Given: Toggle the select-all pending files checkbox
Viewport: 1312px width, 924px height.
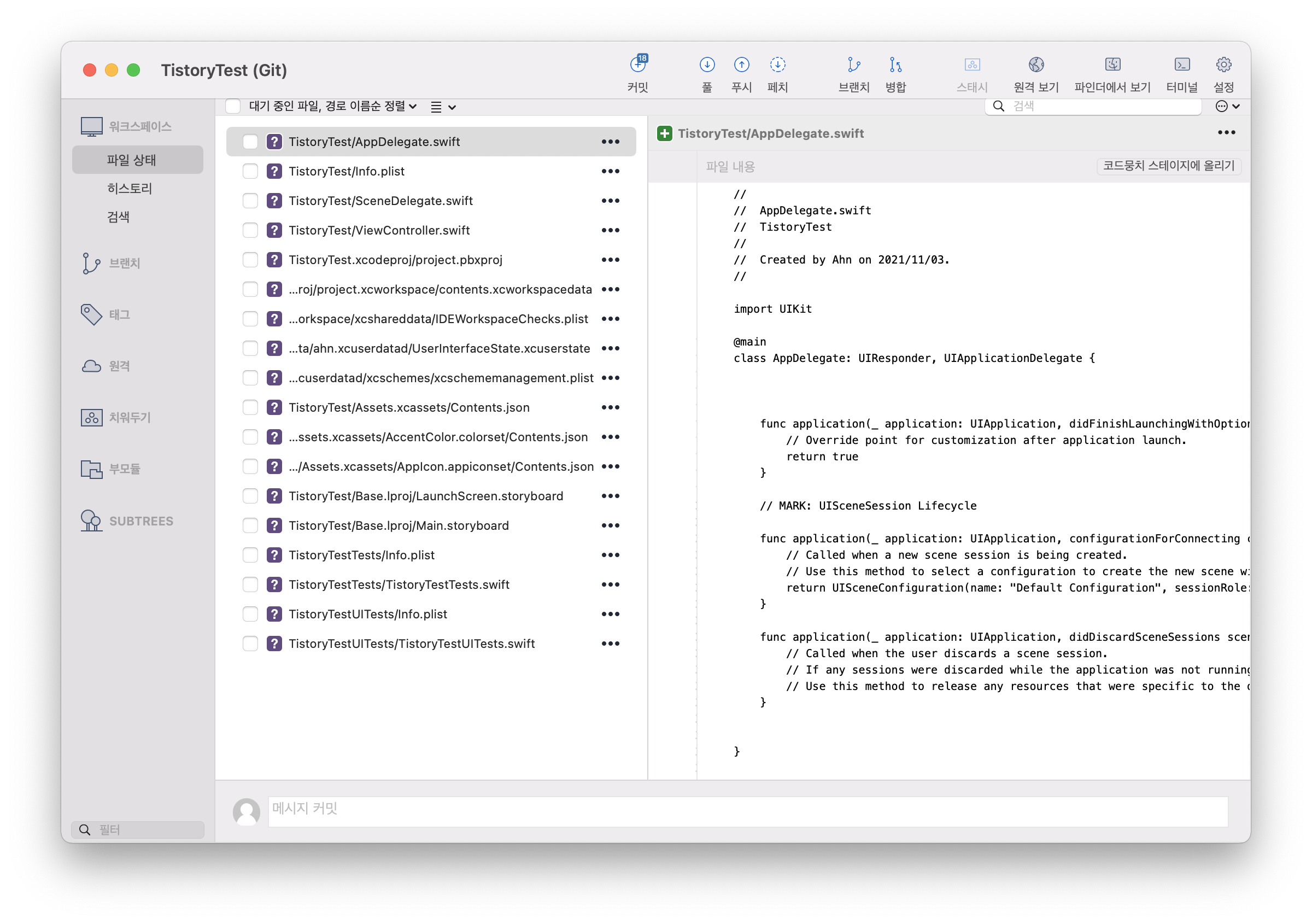Looking at the screenshot, I should click(x=232, y=106).
